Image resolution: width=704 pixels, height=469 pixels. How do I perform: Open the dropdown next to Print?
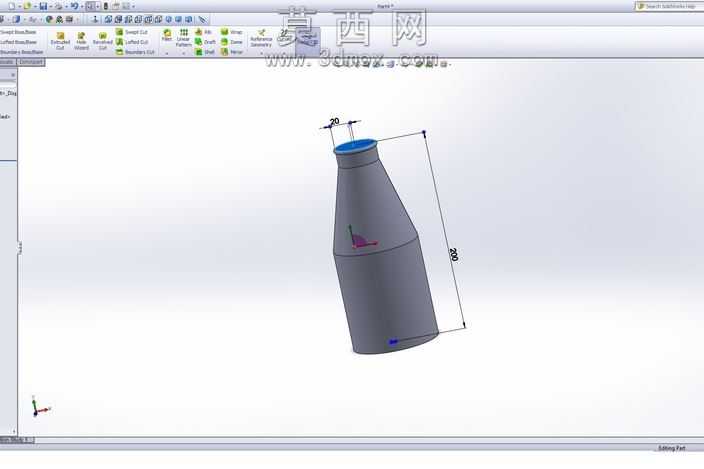[x=66, y=6]
